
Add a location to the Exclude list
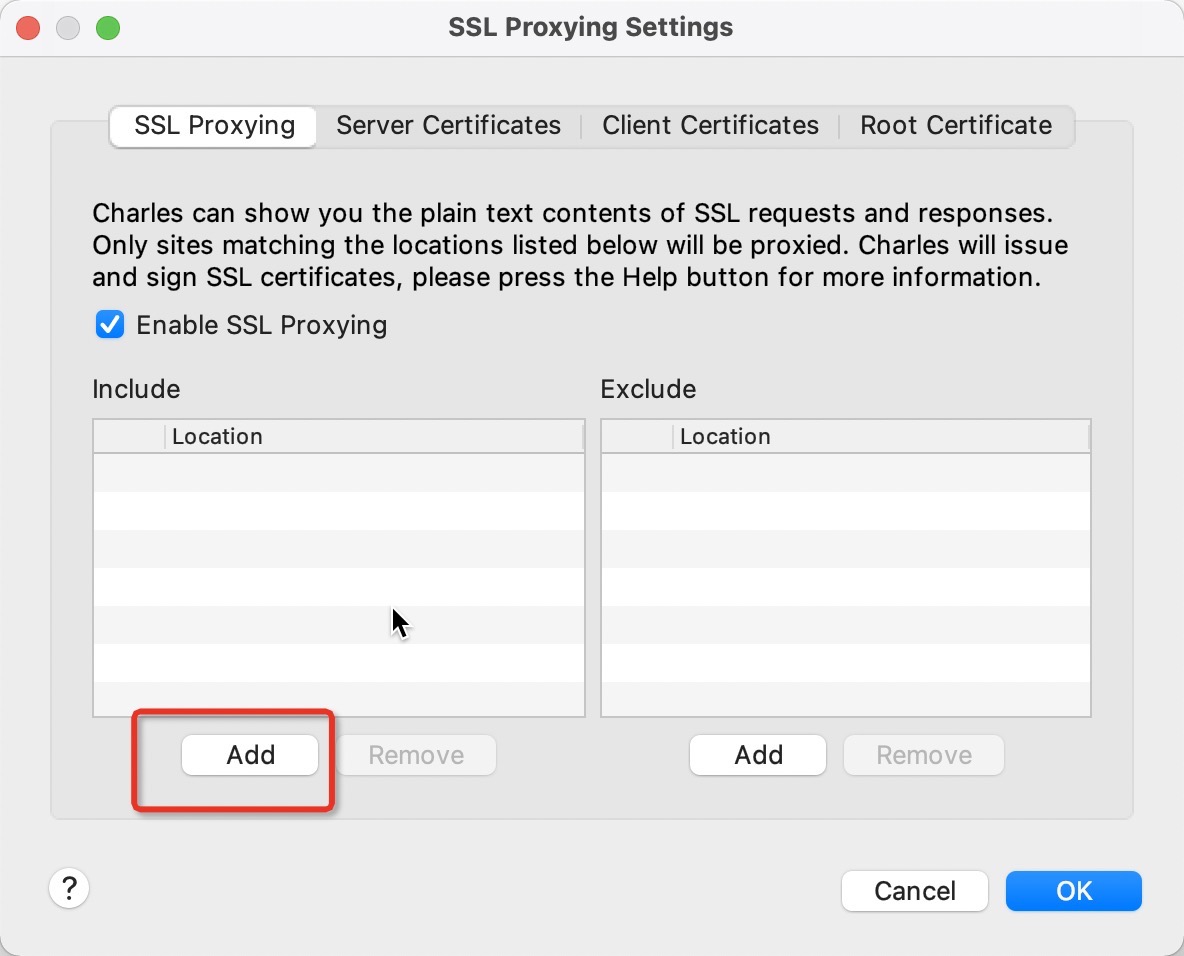758,755
